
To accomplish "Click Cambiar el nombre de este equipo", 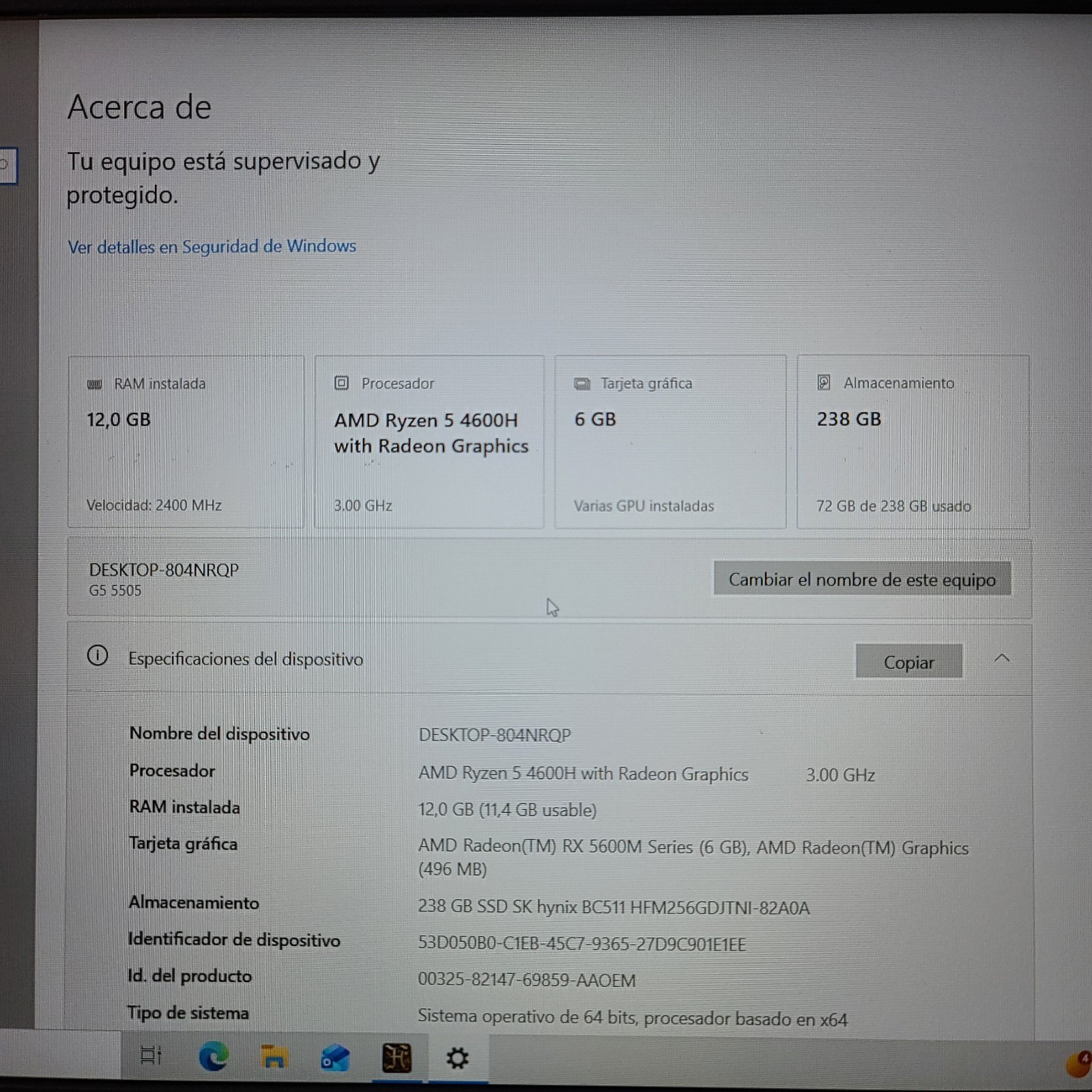I will pos(862,579).
